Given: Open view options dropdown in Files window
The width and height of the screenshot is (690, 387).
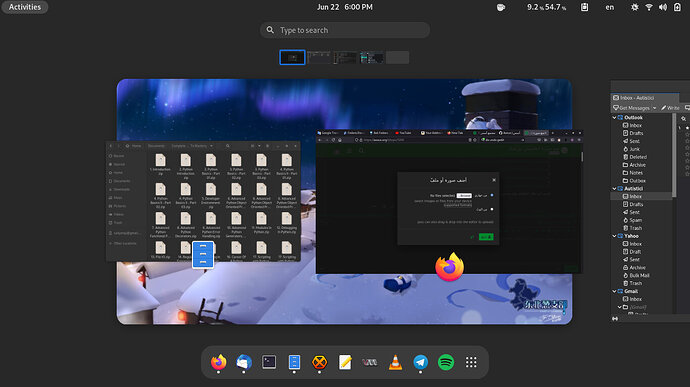Looking at the screenshot, I should click(259, 146).
